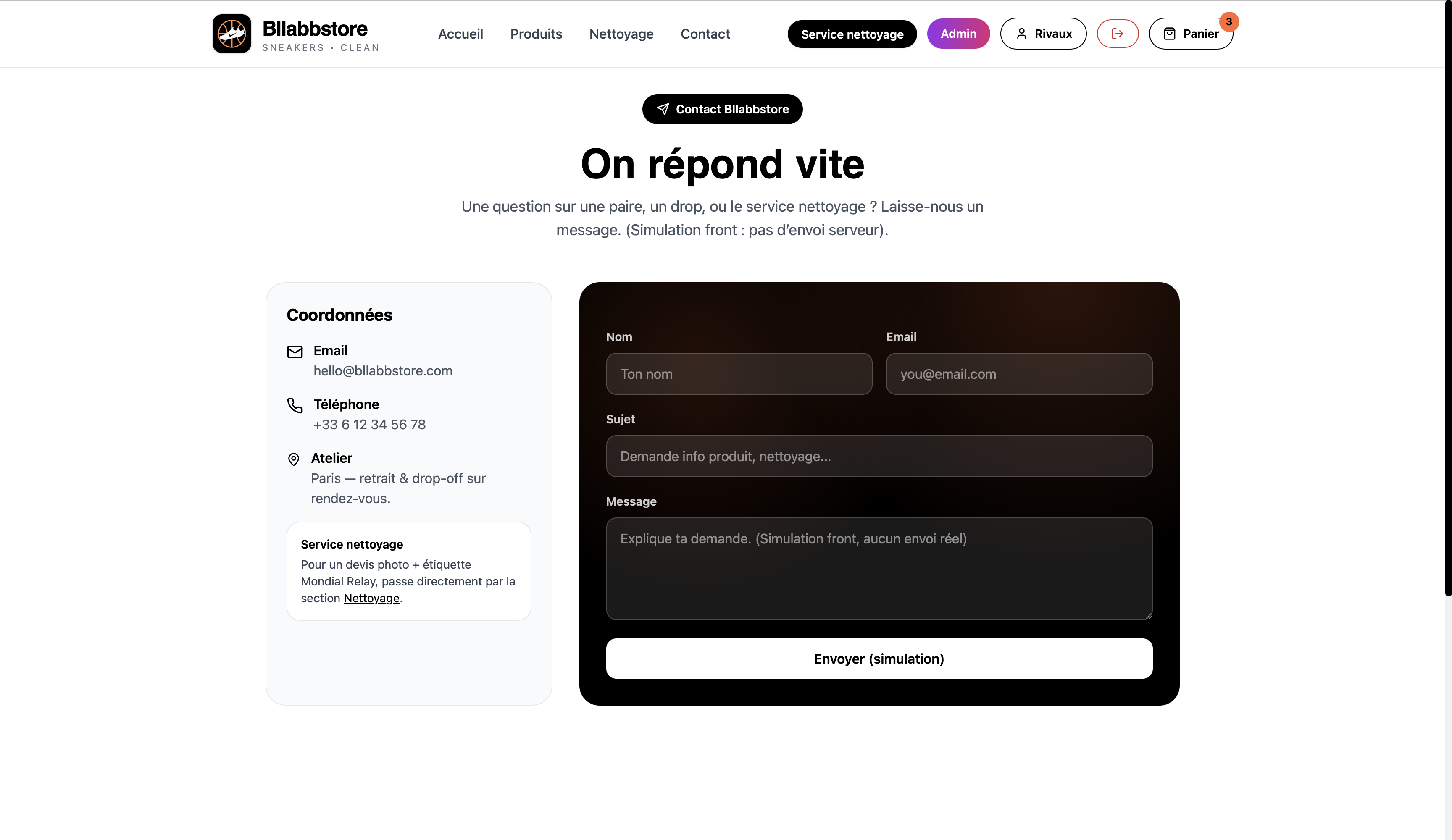The width and height of the screenshot is (1452, 840).
Task: Open the Admin button
Action: click(958, 34)
